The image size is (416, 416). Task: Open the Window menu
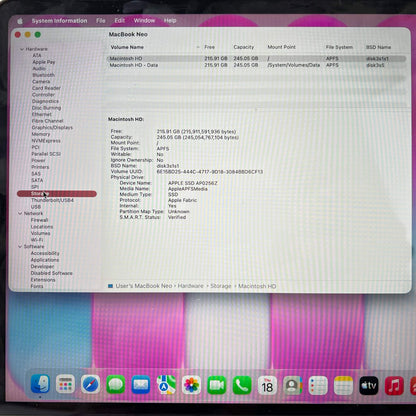point(144,21)
